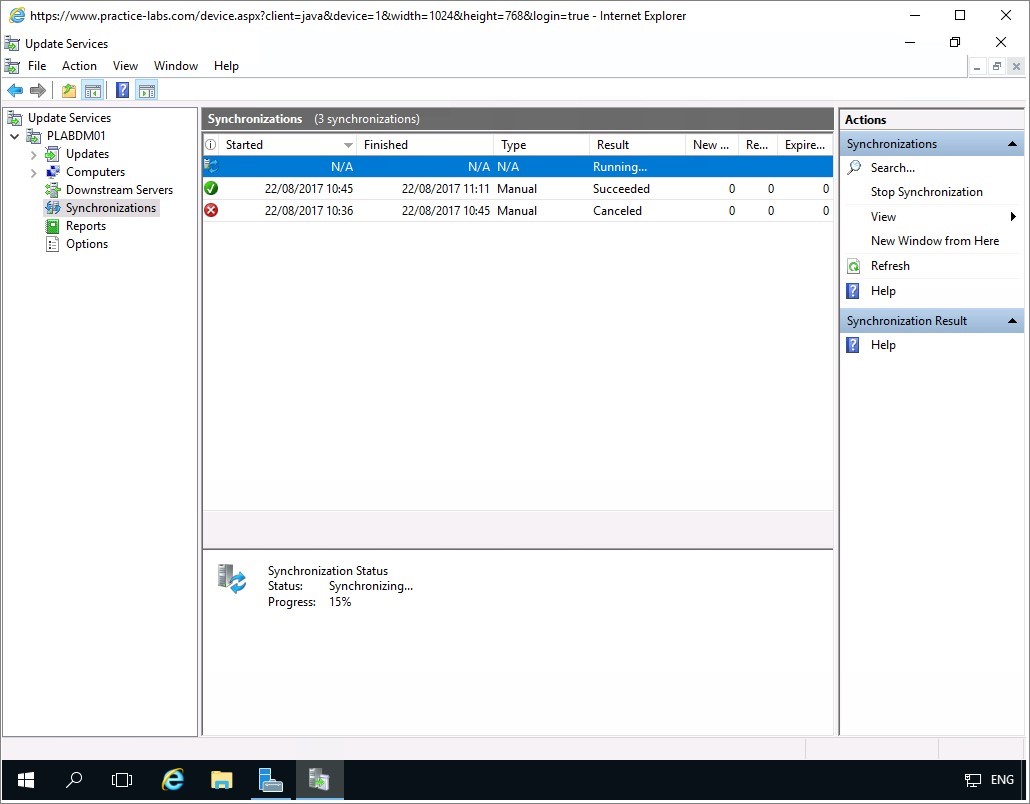Toggle Show/Hide Action Pane toolbar button
The image size is (1030, 804).
(147, 91)
